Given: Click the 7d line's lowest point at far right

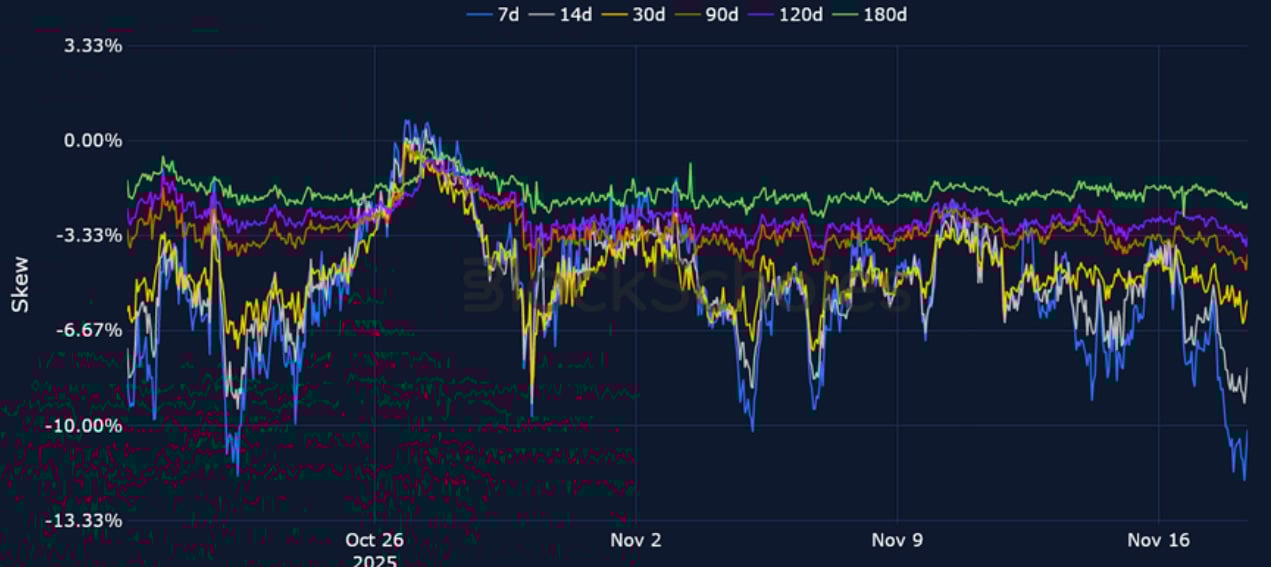Looking at the screenshot, I should pos(1243,479).
